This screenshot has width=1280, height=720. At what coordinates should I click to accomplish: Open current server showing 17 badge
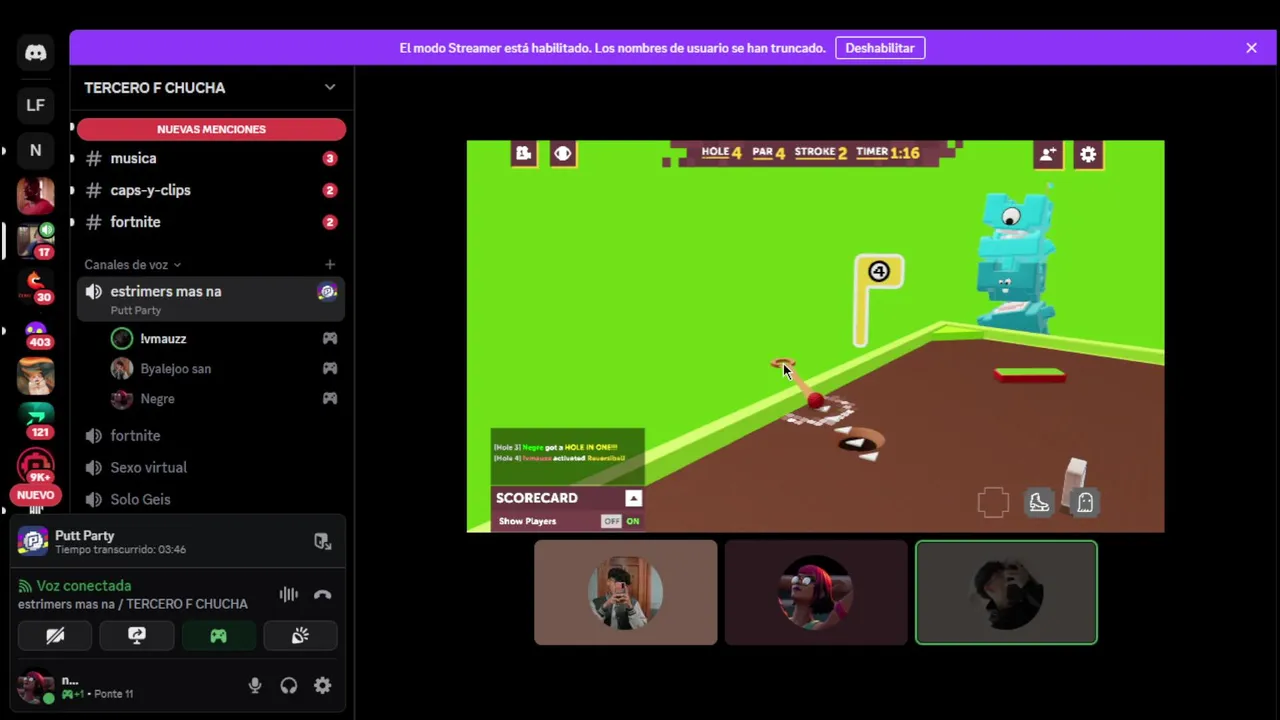(x=36, y=241)
